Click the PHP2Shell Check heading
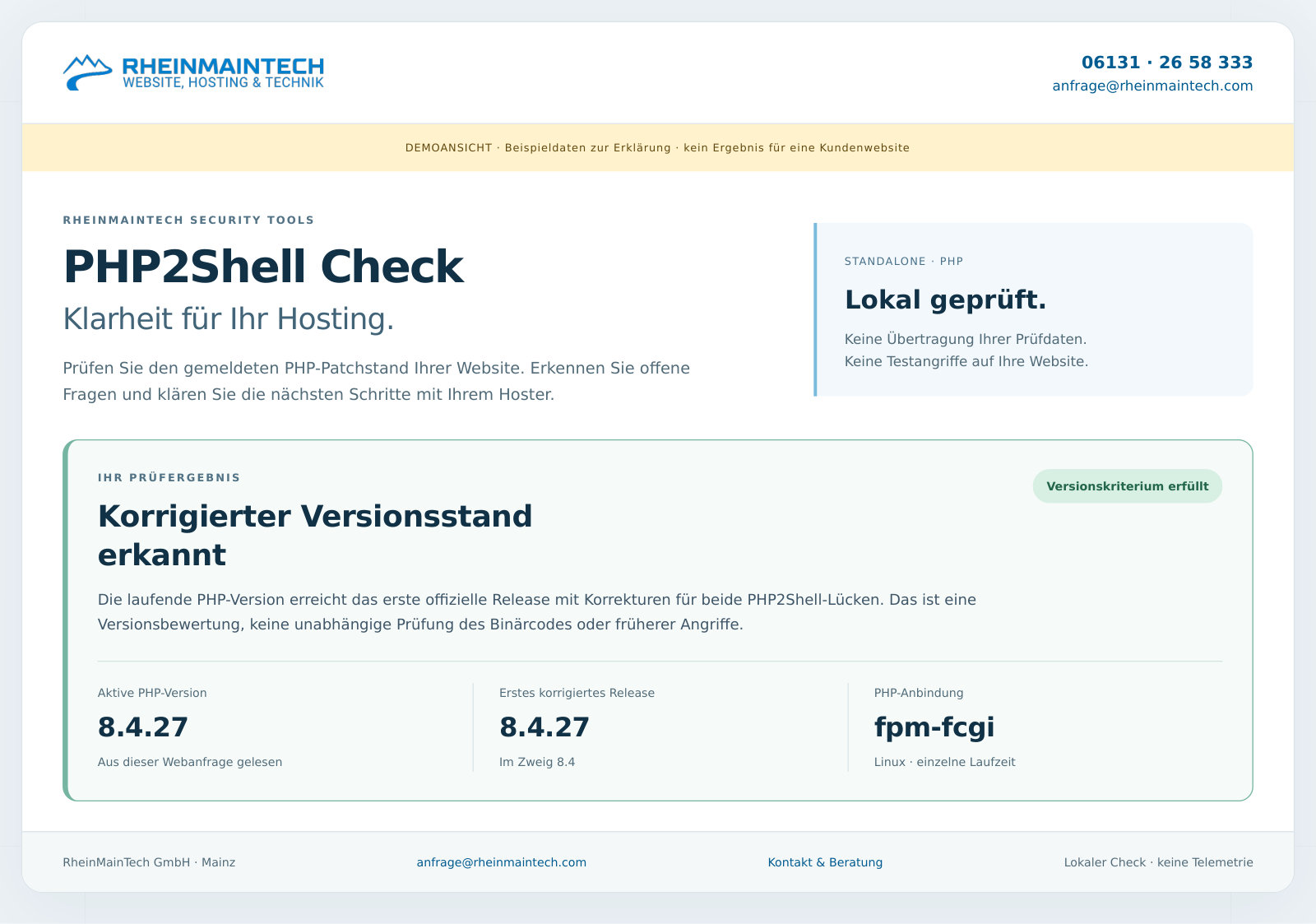 point(263,267)
